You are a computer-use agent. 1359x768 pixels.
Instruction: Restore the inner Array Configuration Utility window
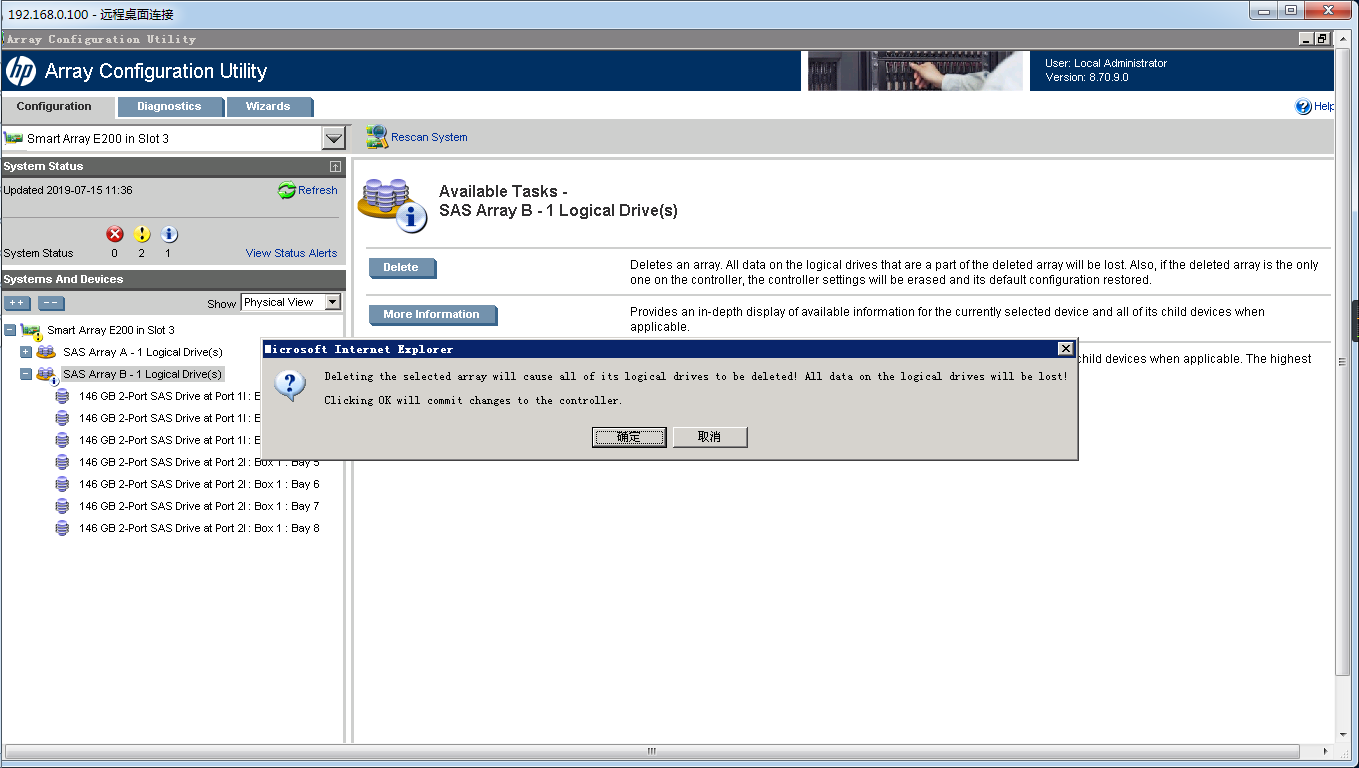tap(1322, 39)
